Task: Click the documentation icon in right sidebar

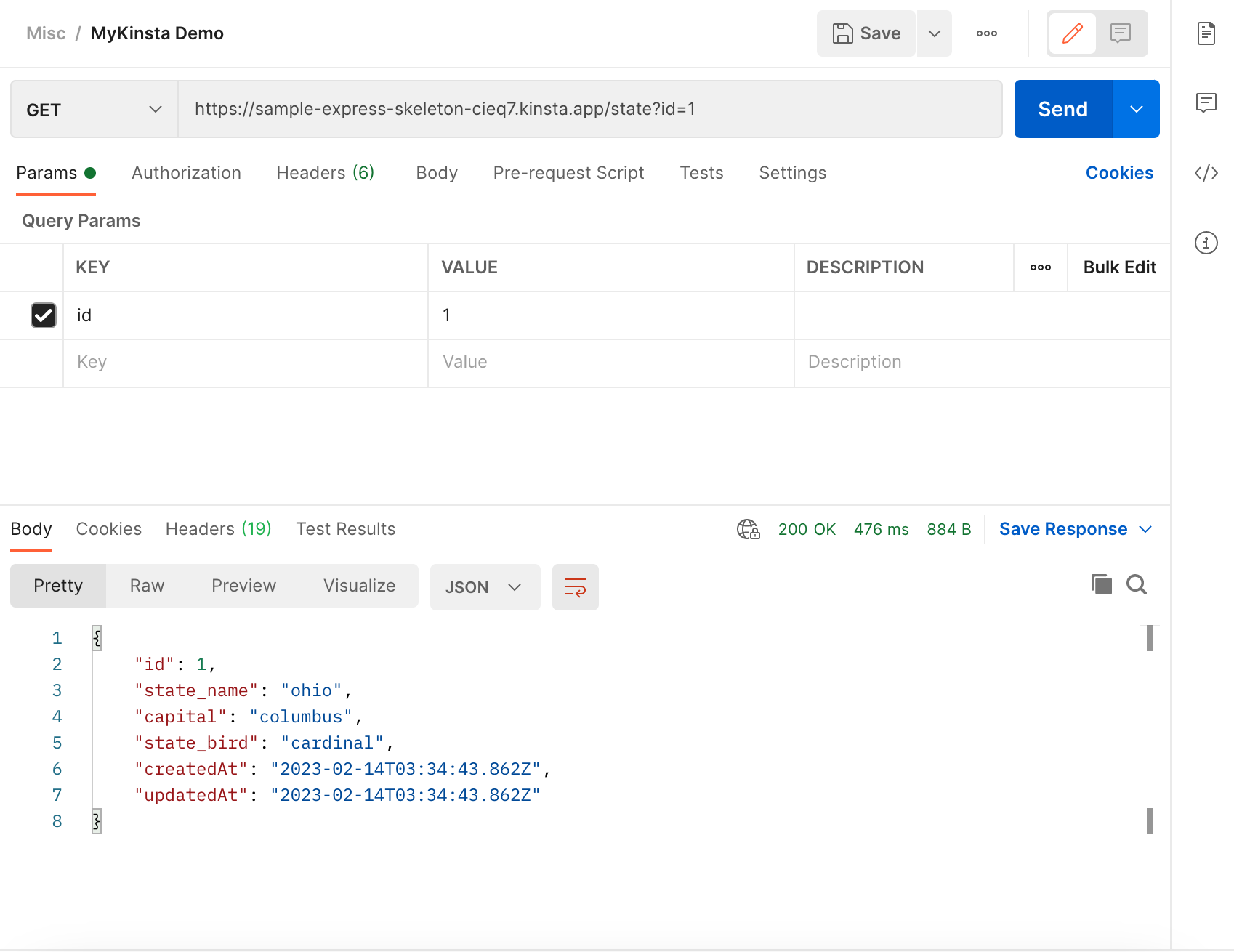Action: point(1206,33)
